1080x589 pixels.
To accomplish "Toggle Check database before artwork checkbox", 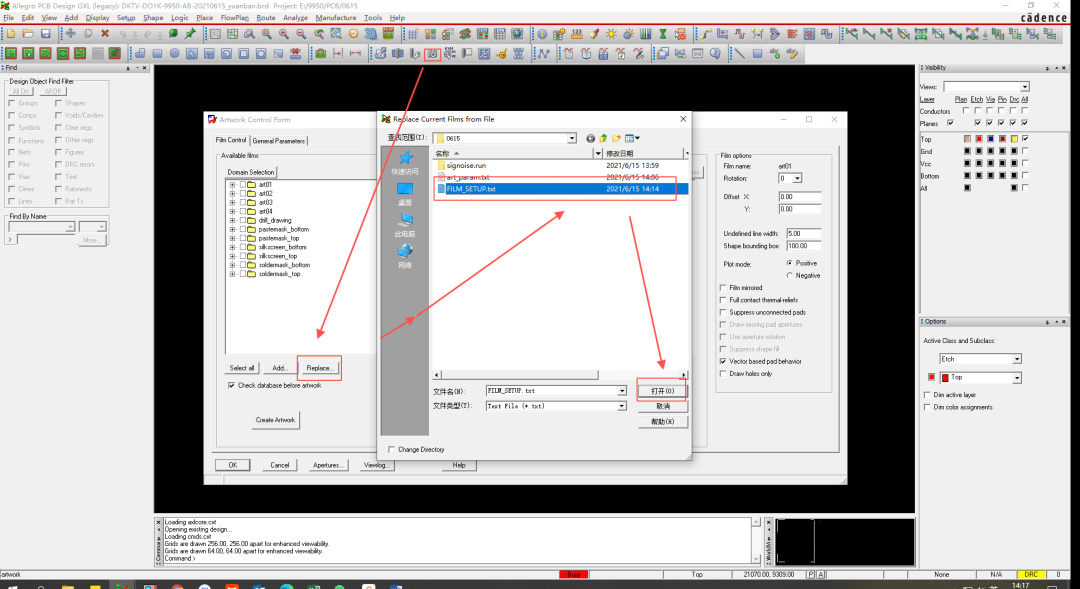I will [x=231, y=386].
